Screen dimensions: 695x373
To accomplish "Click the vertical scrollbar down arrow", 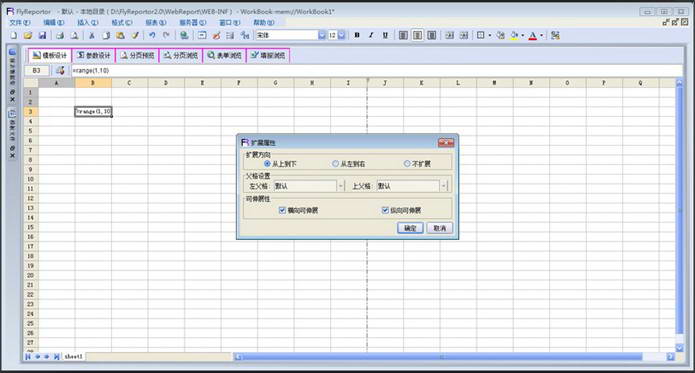I will pos(679,348).
